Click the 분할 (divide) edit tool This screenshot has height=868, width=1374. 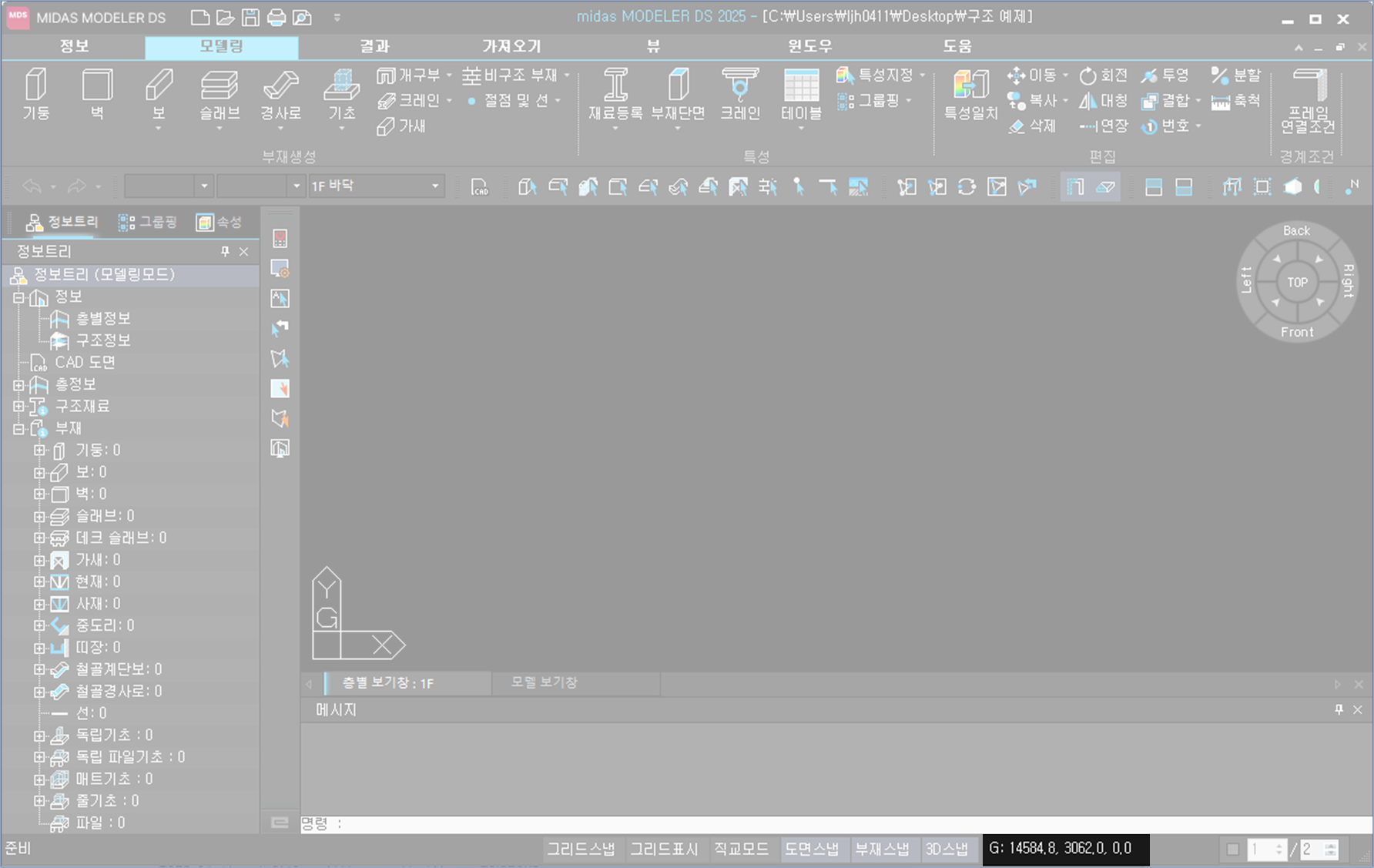[x=1235, y=75]
